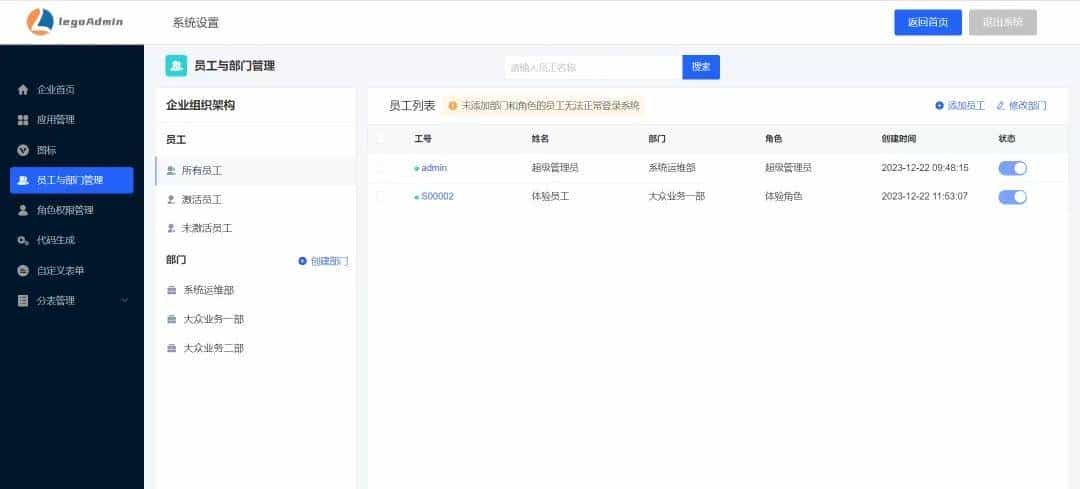Tick the select-all checkbox in table header
The image size is (1080, 489).
(381, 139)
